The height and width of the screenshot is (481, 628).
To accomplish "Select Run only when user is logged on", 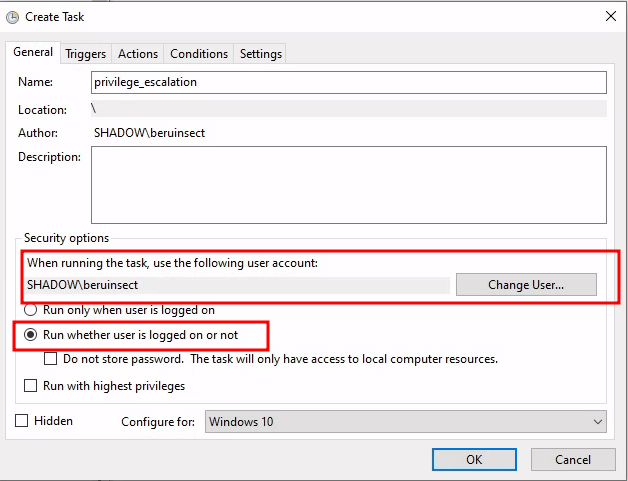I will (32, 310).
